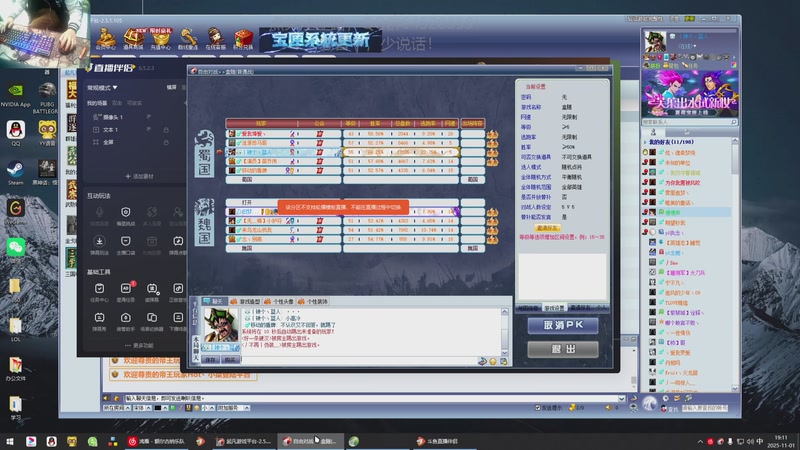Select the highlighted third Shu team player row
The image size is (800, 450).
(x=342, y=152)
